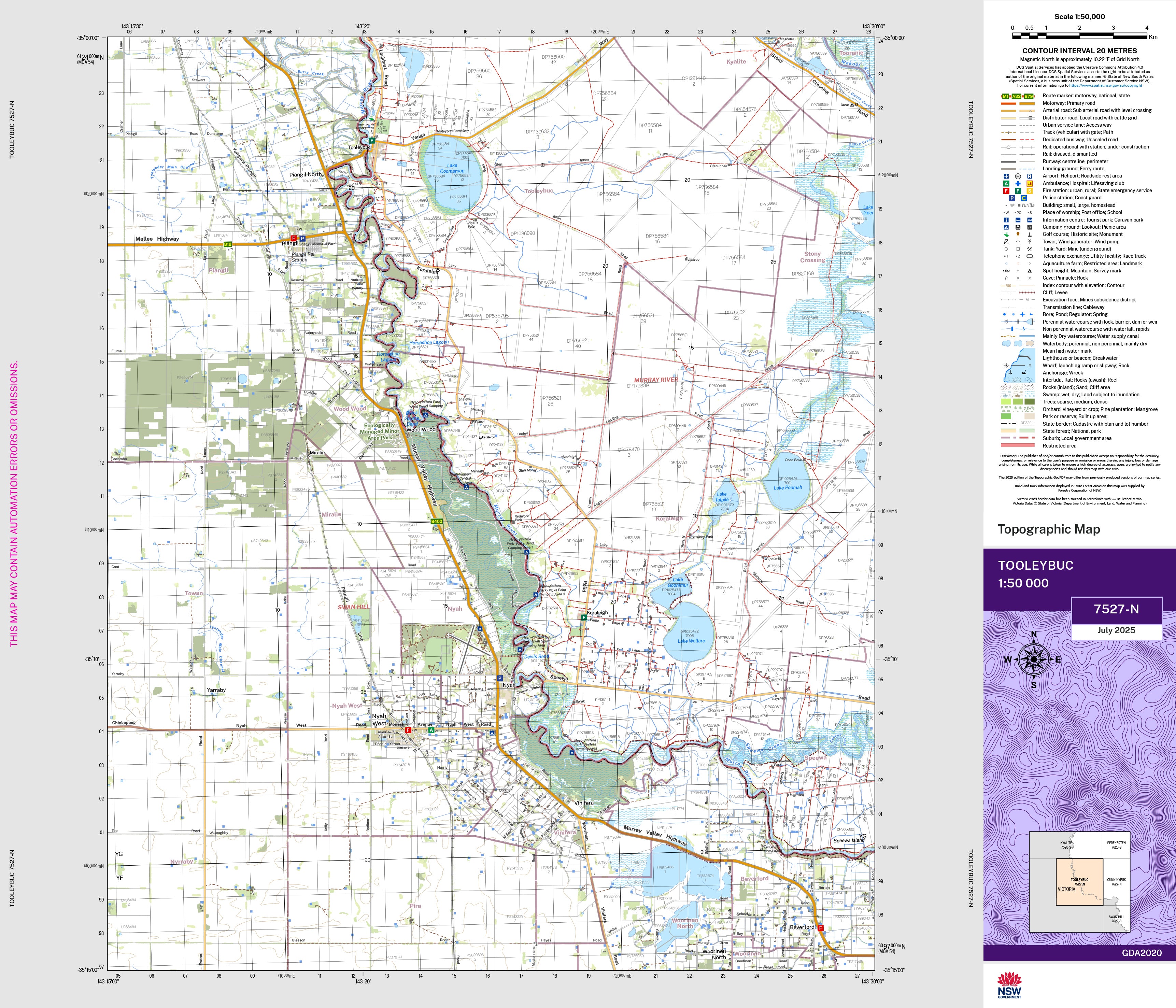Click the Airport symbol in the legend
Screen dimensions: 1176x1008
pyautogui.click(x=1006, y=176)
